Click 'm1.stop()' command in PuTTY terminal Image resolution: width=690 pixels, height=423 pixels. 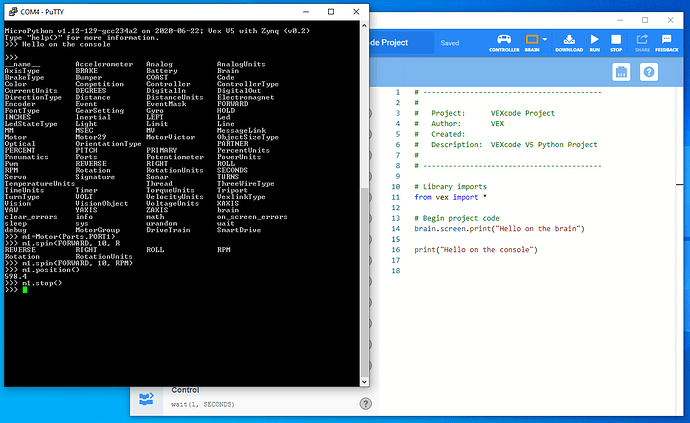[x=42, y=283]
